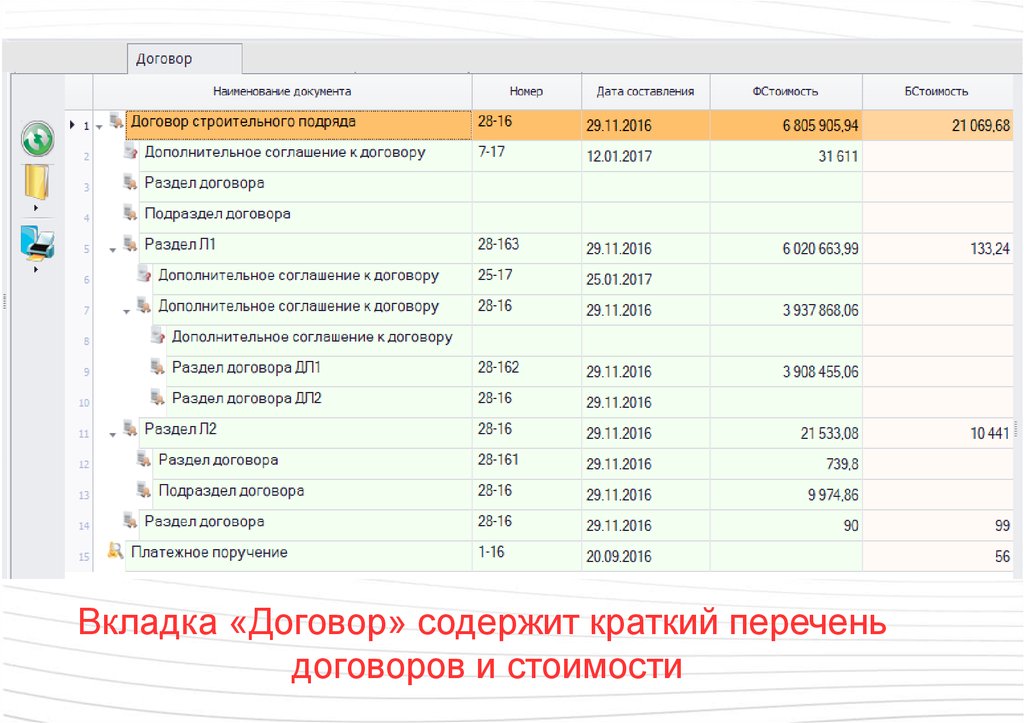1024x723 pixels.
Task: Click icon next to Раздел договора ДЛ2
Action: (x=157, y=397)
